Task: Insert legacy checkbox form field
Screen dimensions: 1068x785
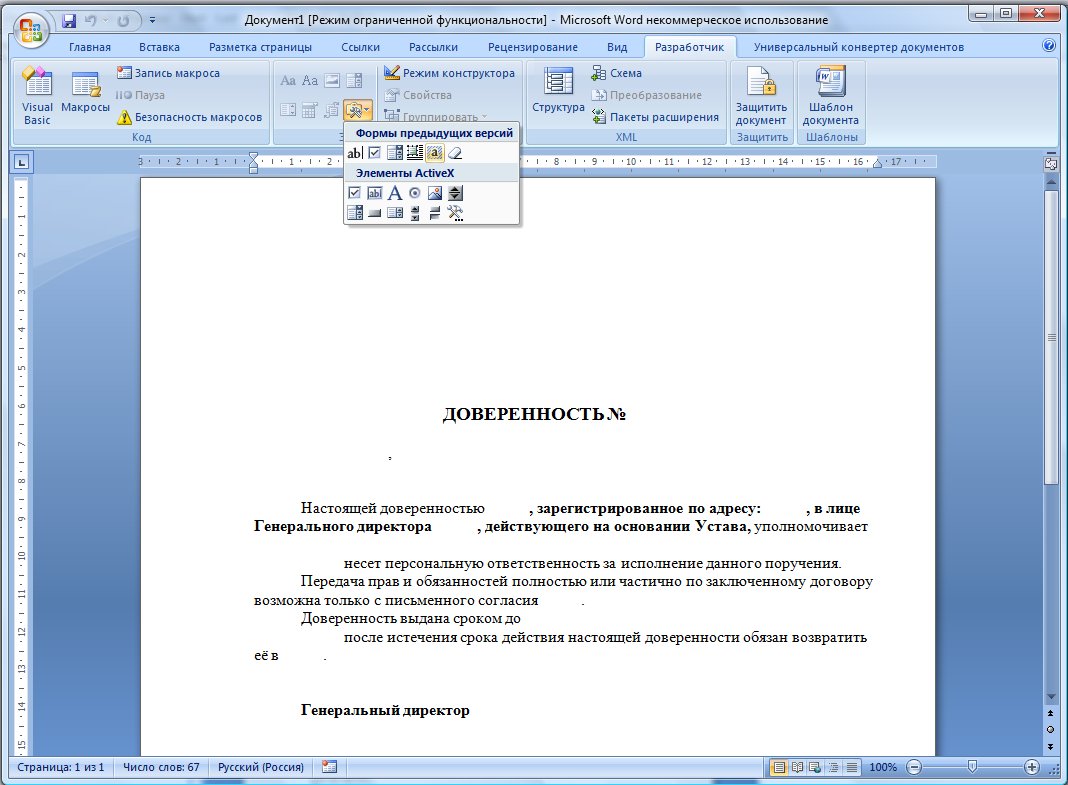Action: [x=375, y=153]
